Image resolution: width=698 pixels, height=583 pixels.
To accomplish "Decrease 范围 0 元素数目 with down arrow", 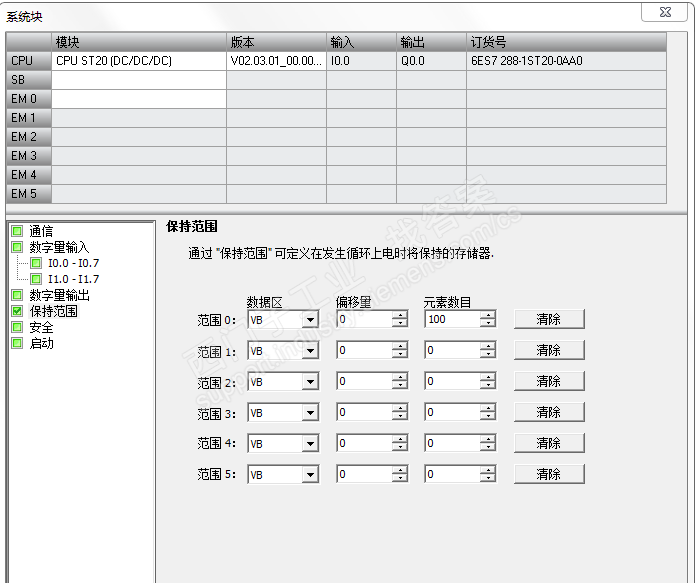I will [488, 323].
